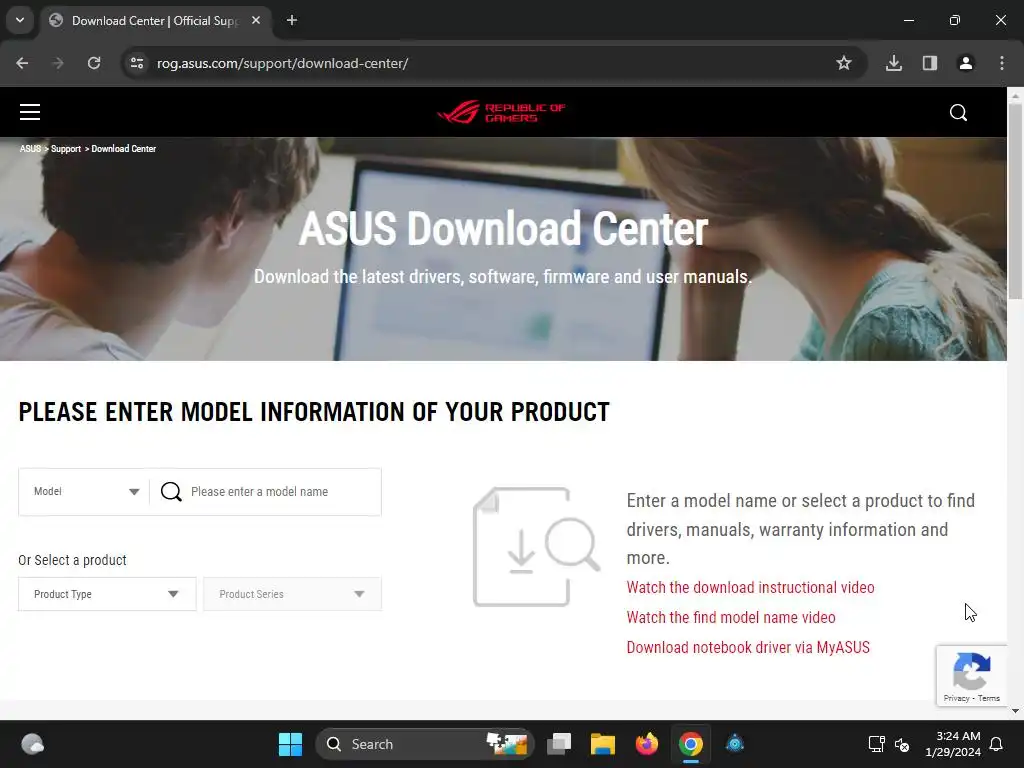Viewport: 1024px width, 768px height.
Task: Open Task View on taskbar
Action: 558,744
